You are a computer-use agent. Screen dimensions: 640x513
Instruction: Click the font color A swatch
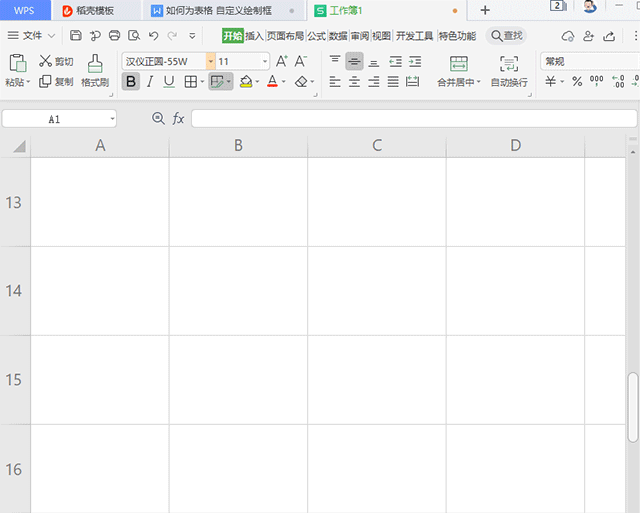coord(271,81)
